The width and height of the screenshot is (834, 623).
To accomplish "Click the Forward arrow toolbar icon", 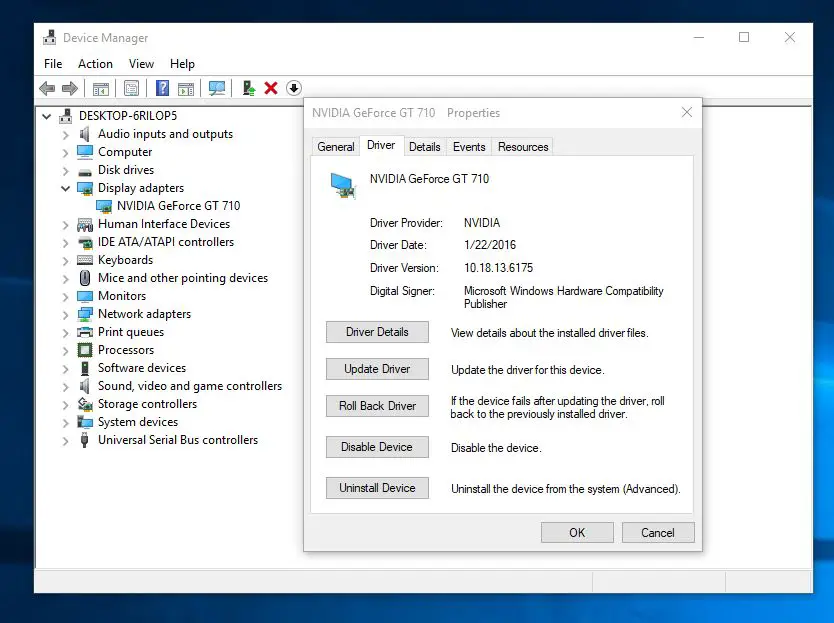I will pyautogui.click(x=70, y=88).
